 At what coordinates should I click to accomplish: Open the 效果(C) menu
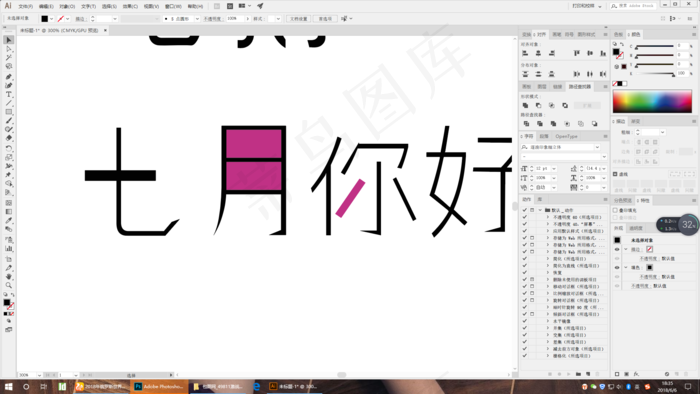pyautogui.click(x=130, y=6)
